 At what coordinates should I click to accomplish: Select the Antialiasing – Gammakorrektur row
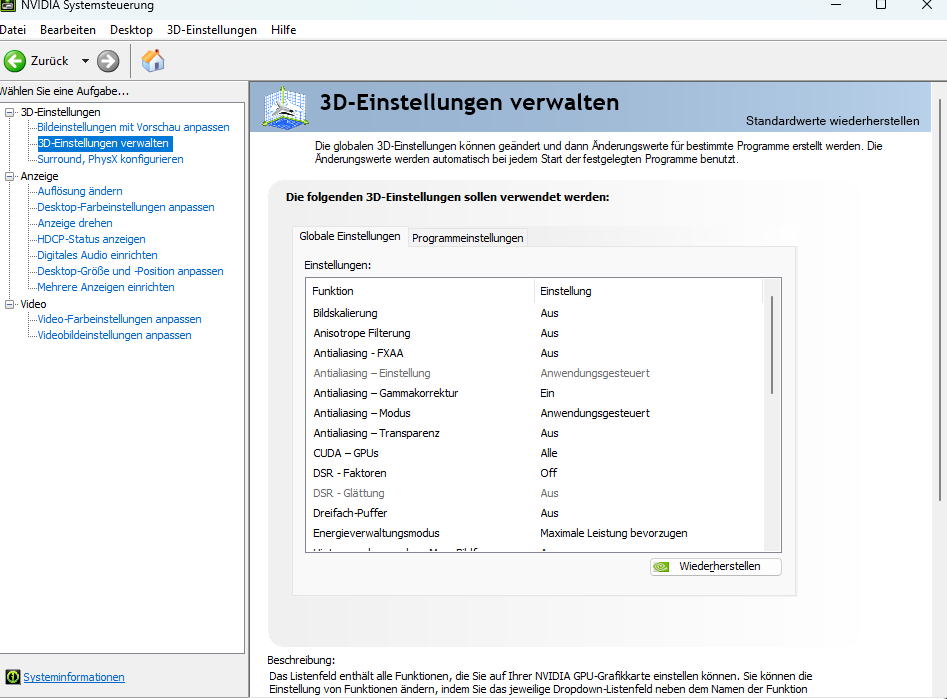[536, 393]
